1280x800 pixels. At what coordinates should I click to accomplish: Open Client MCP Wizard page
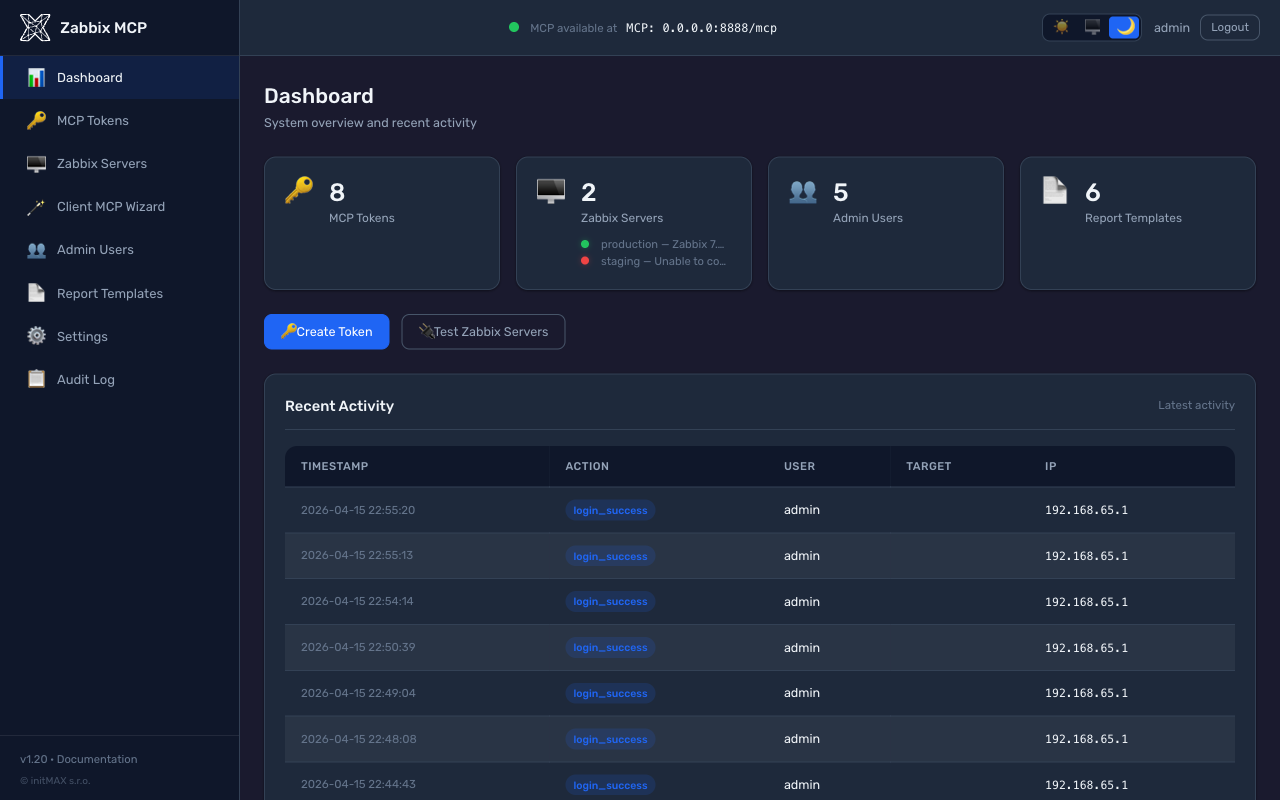coord(120,206)
